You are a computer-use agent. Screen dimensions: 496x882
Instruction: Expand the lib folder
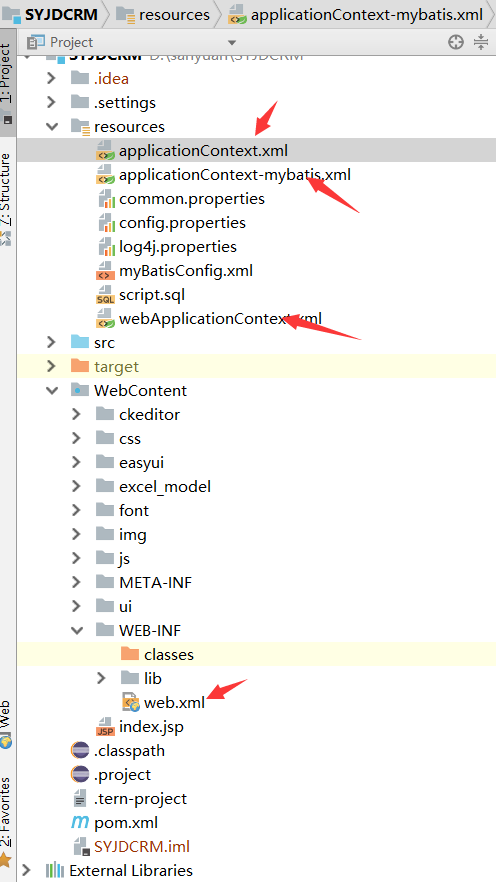tap(101, 678)
